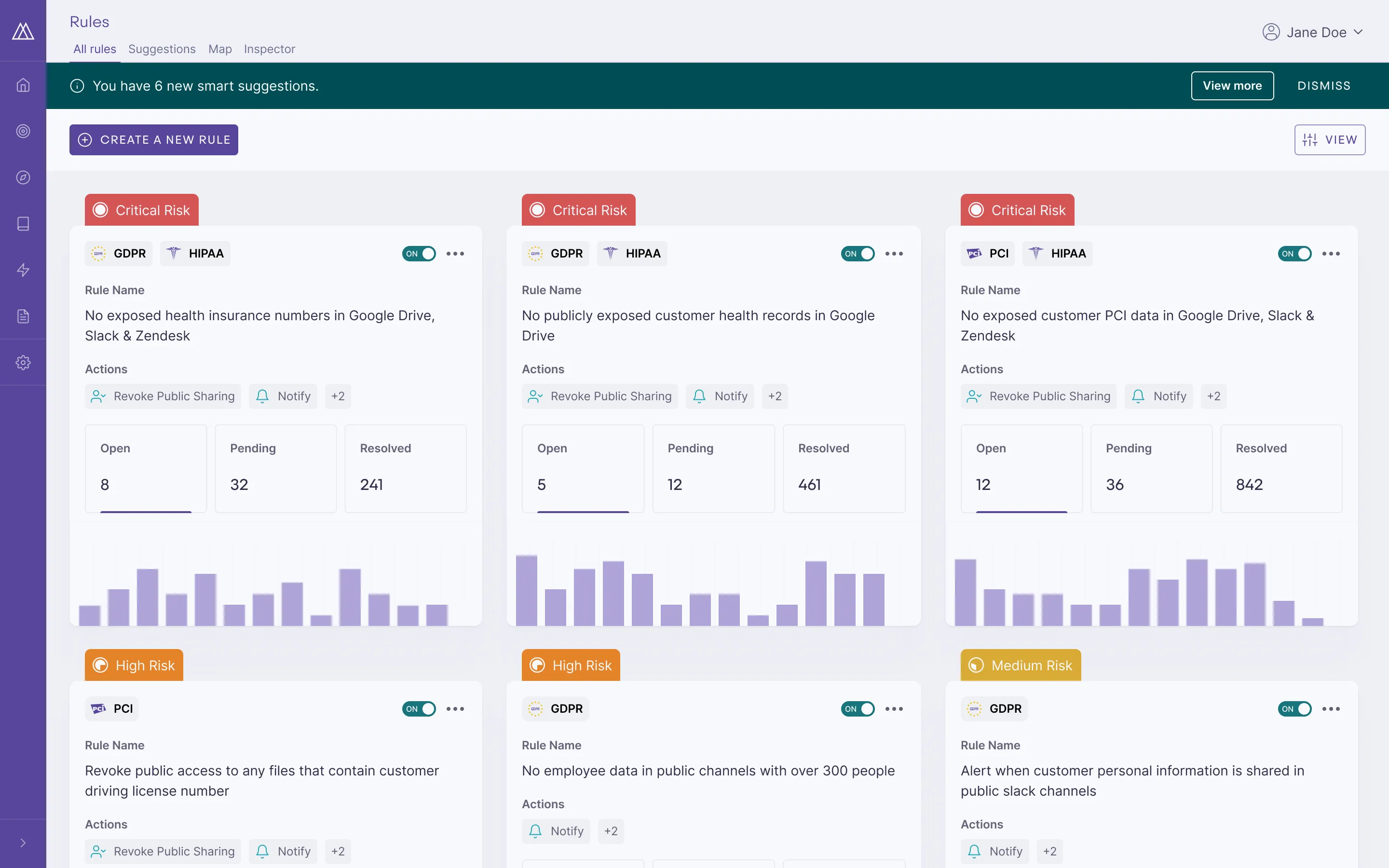Expand the +2 actions chip on the GDPR HIPAA rule

[x=338, y=395]
